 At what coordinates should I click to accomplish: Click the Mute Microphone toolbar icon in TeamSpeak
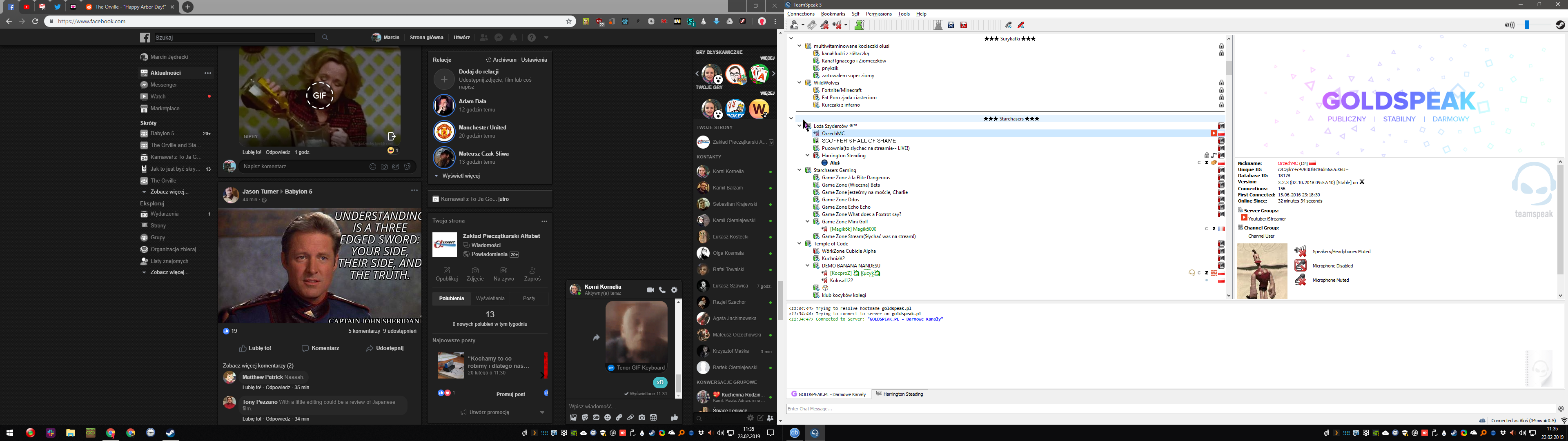click(x=825, y=25)
